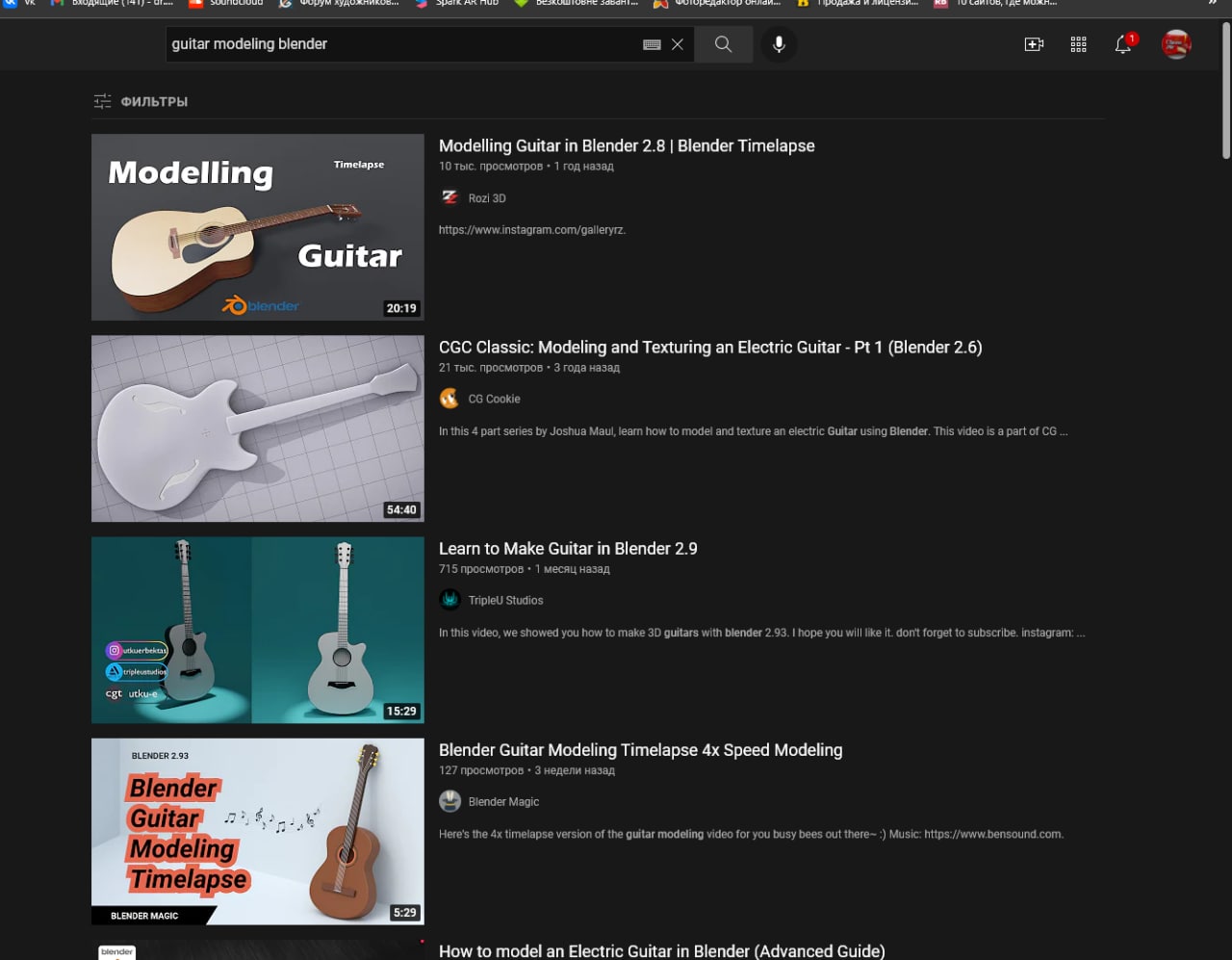
Task: Click the Blender Magic channel avatar
Action: pos(449,801)
